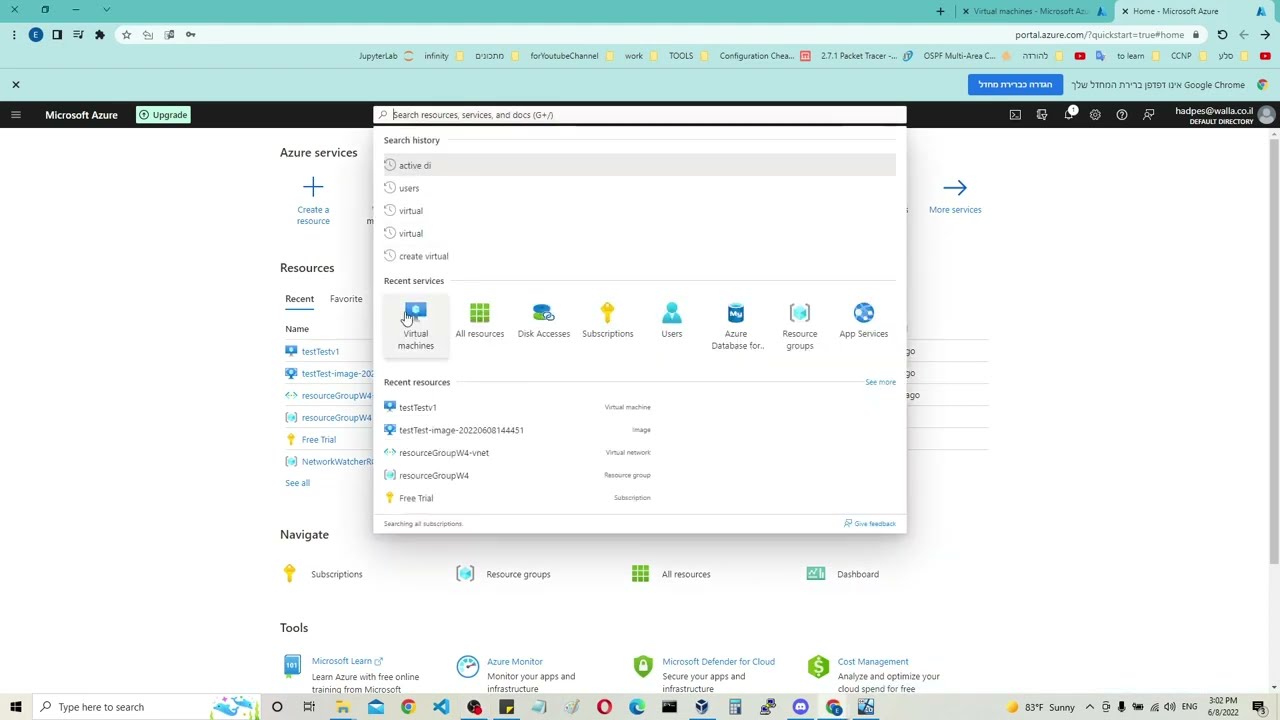
Task: Open Visual Studio Code from the taskbar
Action: point(441,707)
